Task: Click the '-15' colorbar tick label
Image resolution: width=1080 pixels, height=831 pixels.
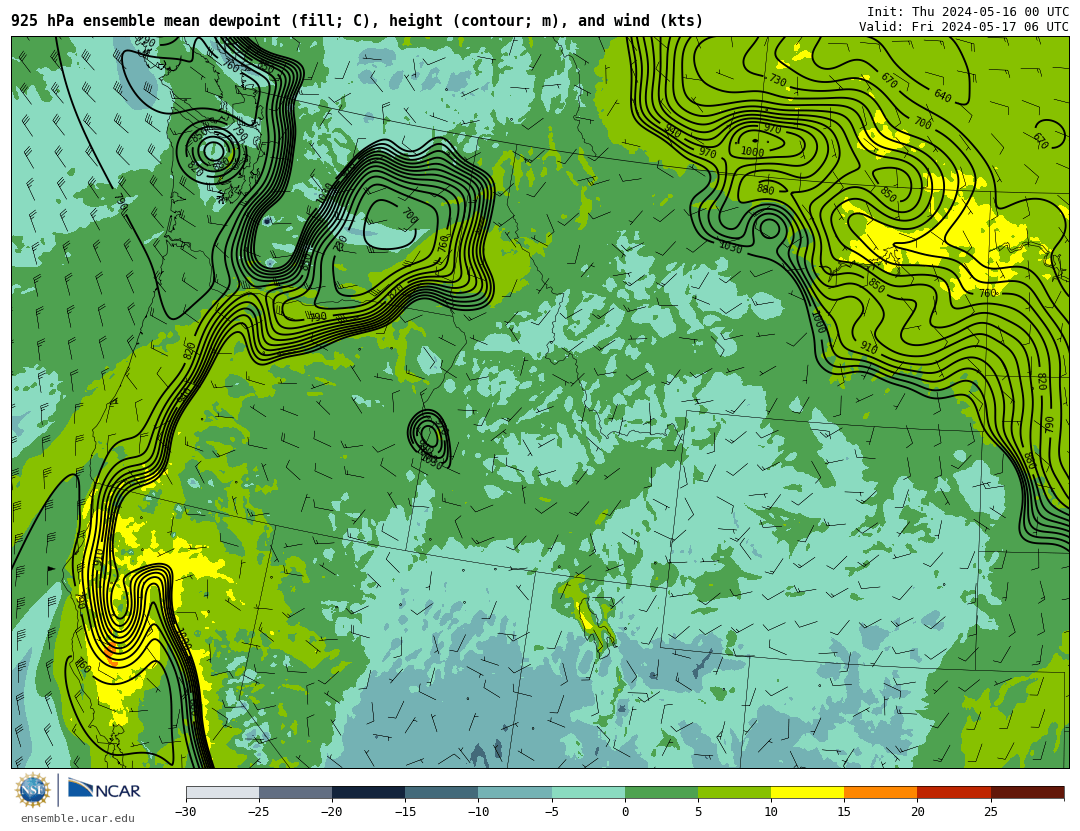Action: pyautogui.click(x=405, y=812)
